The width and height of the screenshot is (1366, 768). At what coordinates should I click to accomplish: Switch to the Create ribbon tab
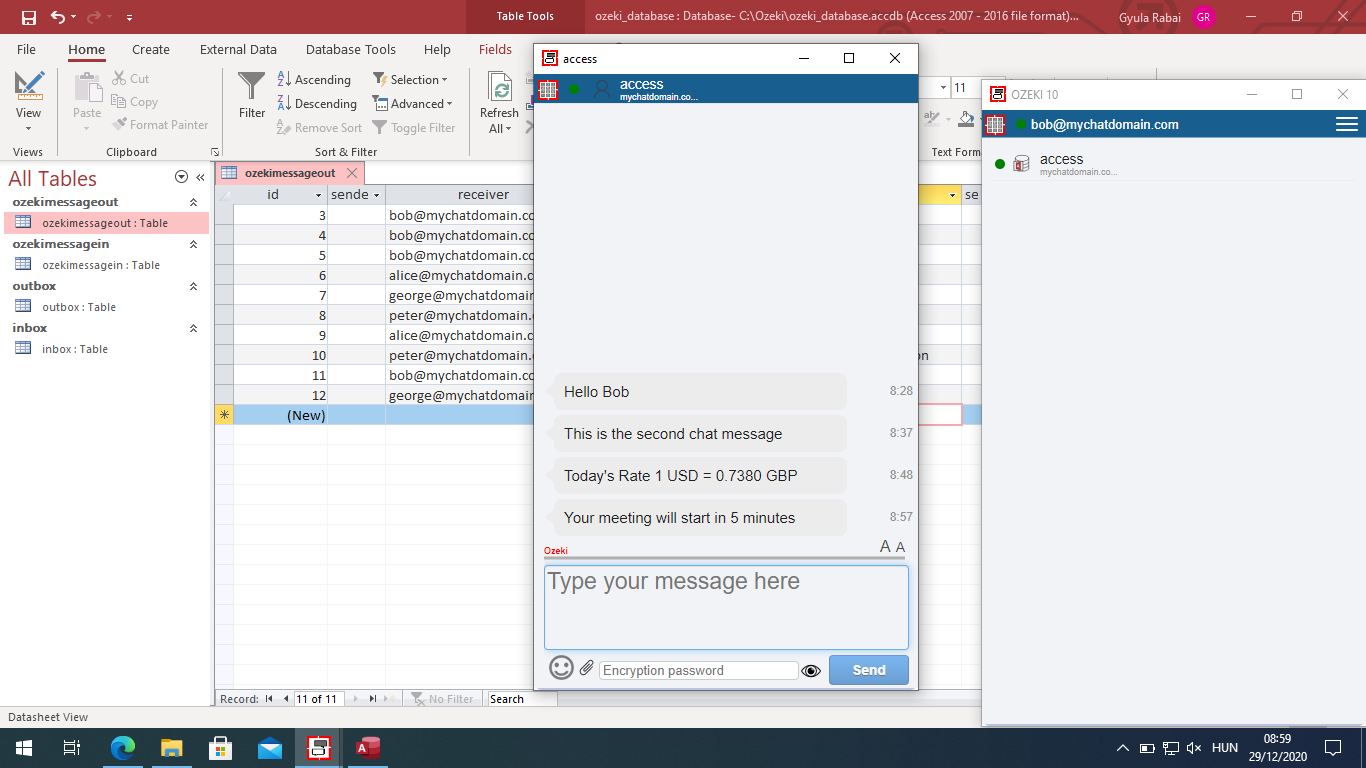click(150, 49)
